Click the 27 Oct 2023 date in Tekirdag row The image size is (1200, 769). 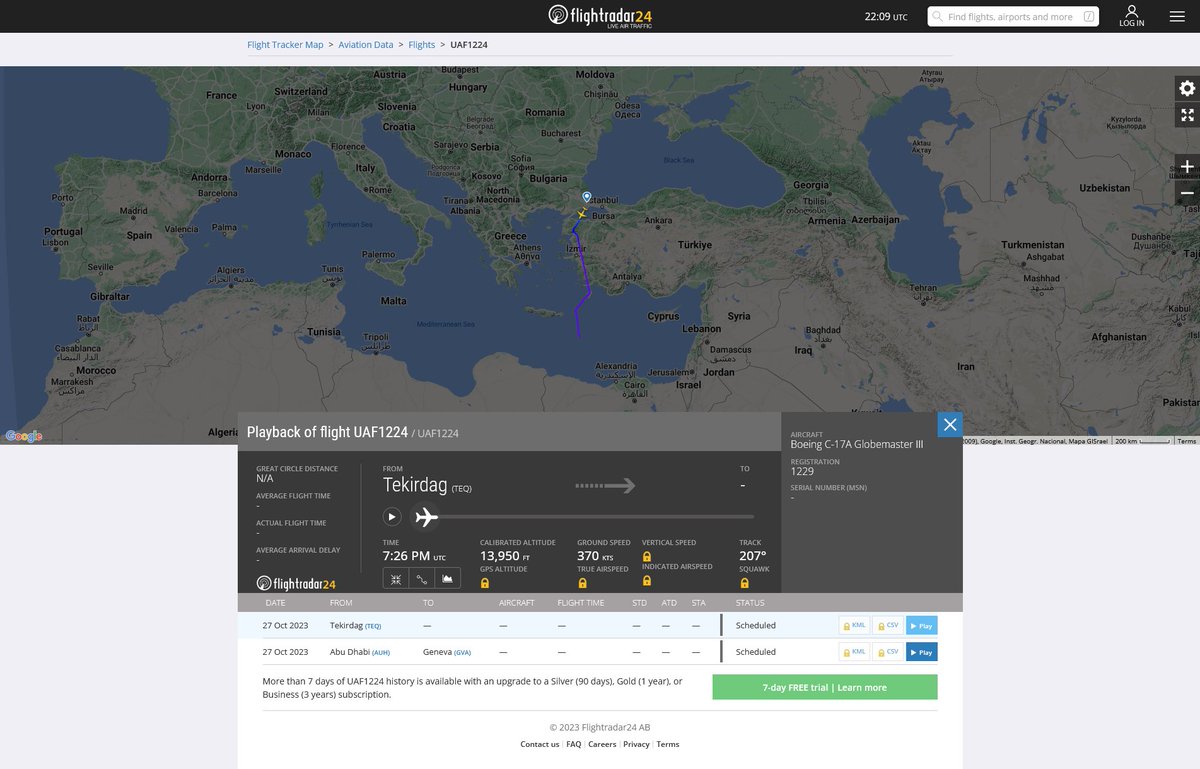[285, 625]
